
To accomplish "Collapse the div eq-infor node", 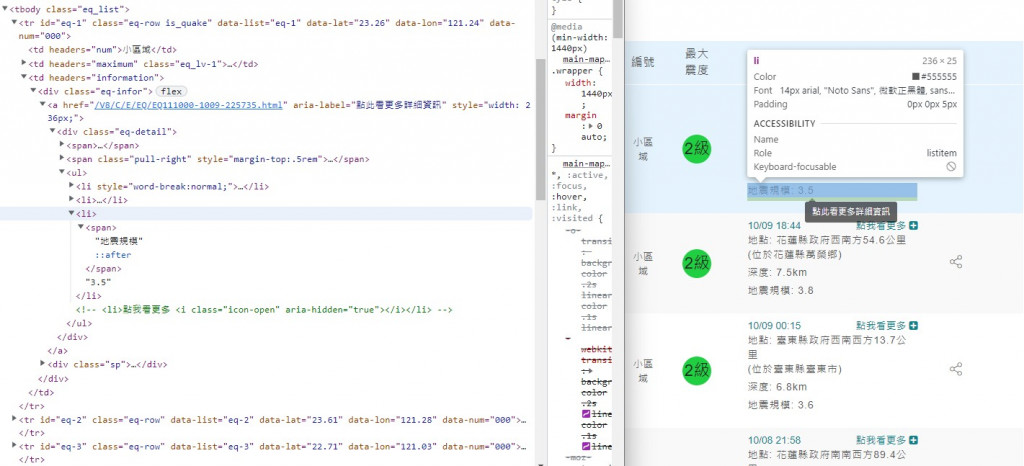I will pos(33,91).
